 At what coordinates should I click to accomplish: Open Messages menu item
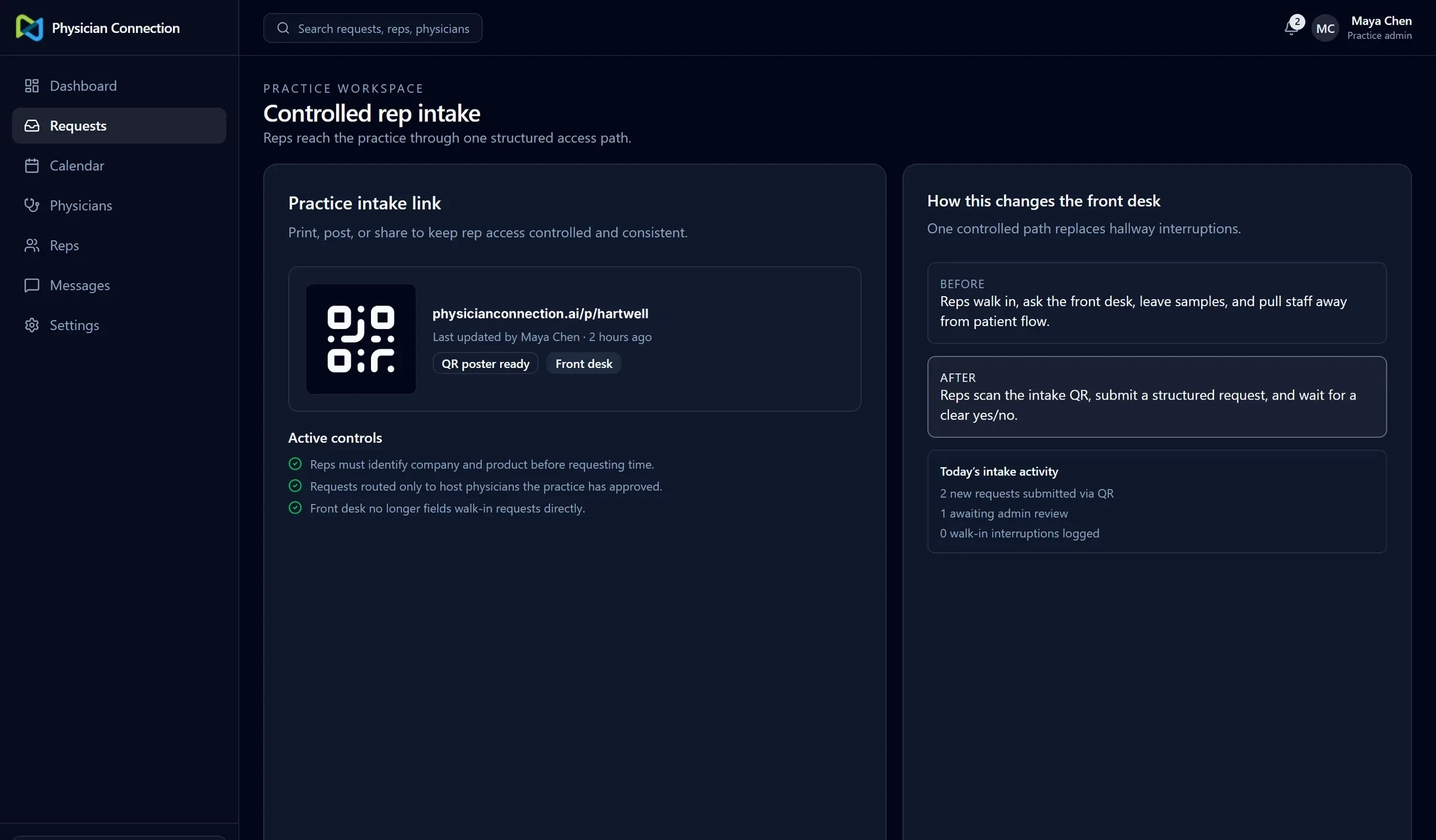coord(119,285)
